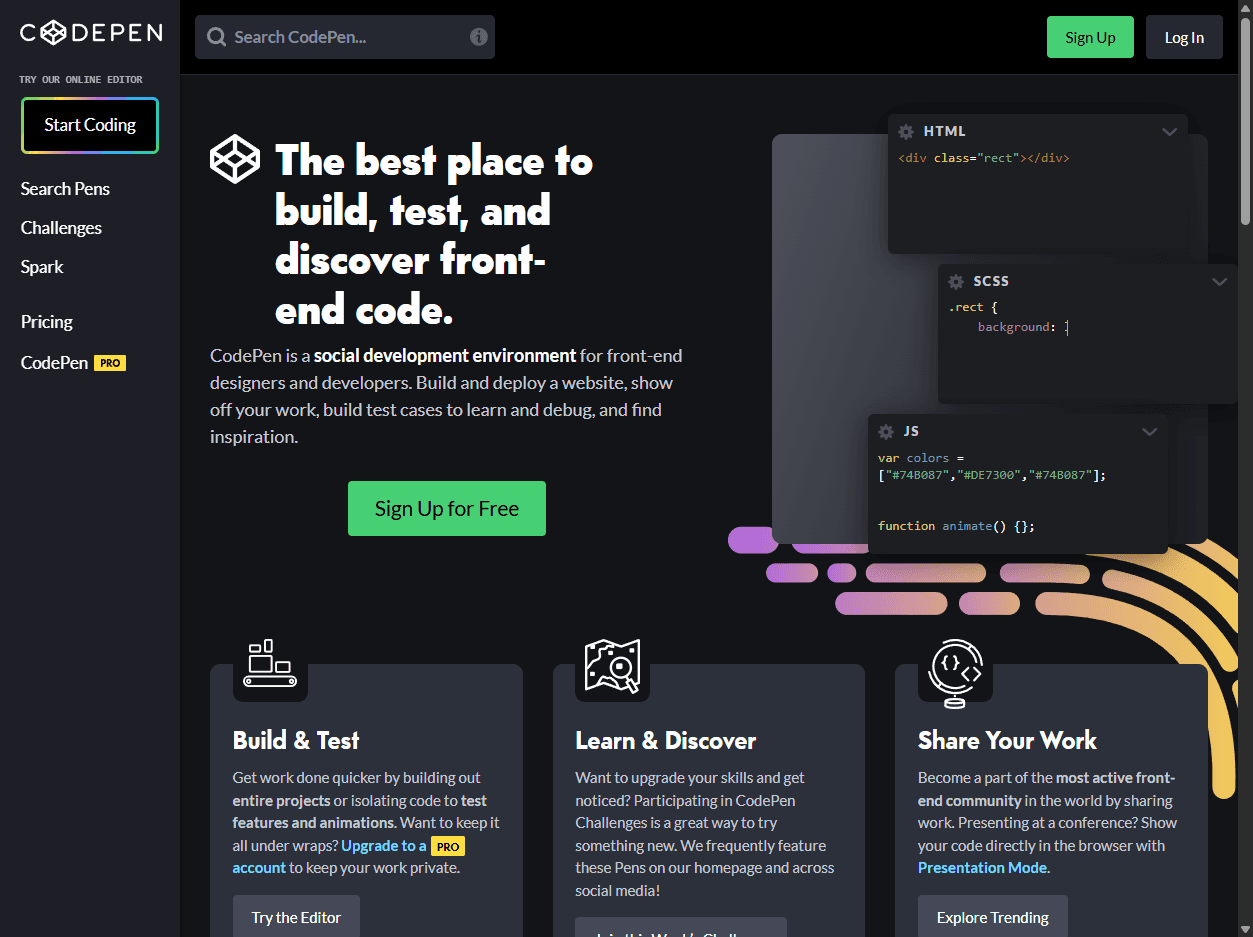The height and width of the screenshot is (937, 1253).
Task: Click the Learn & Discover heading
Action: coord(666,740)
